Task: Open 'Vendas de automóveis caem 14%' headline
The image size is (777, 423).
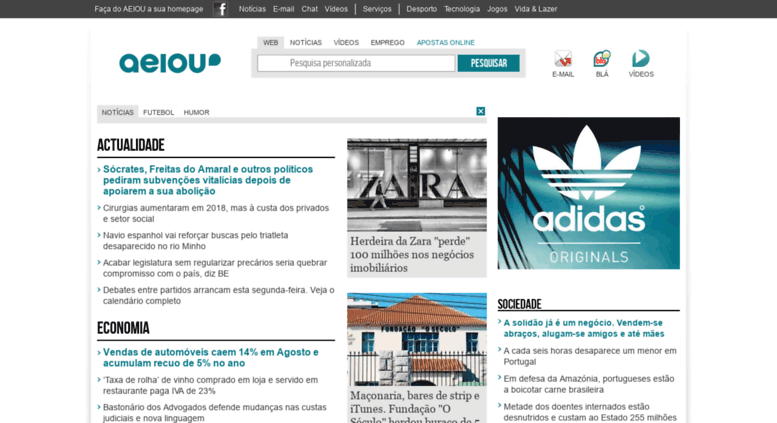Action: [211, 358]
